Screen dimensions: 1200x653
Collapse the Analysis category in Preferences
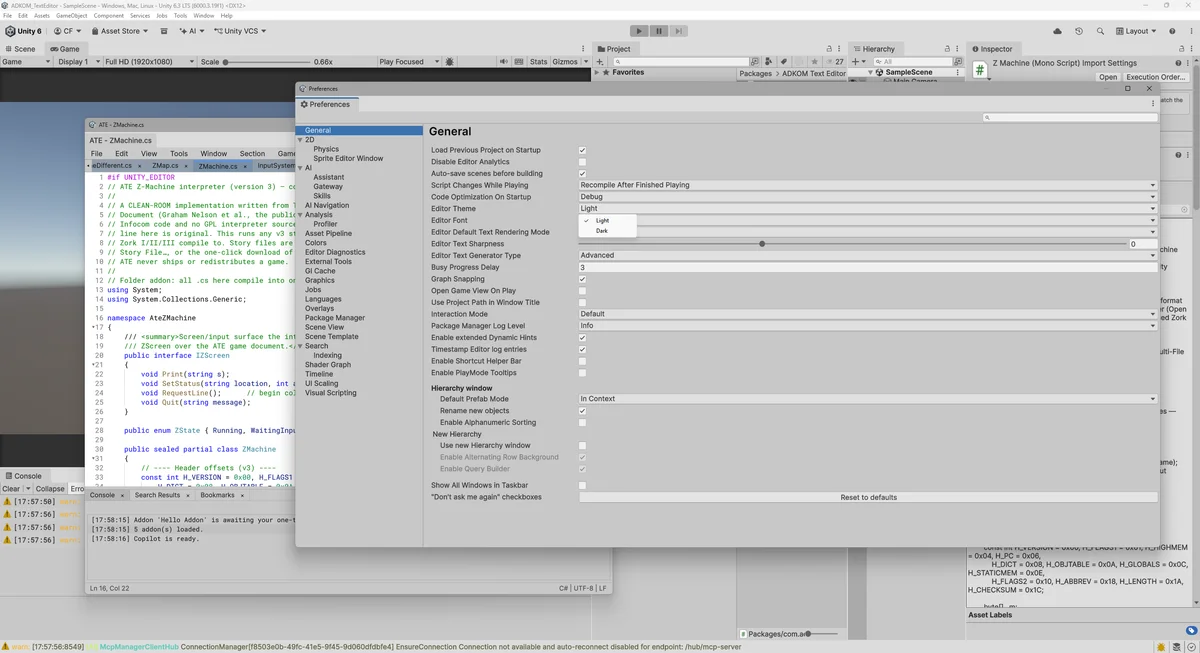point(300,215)
